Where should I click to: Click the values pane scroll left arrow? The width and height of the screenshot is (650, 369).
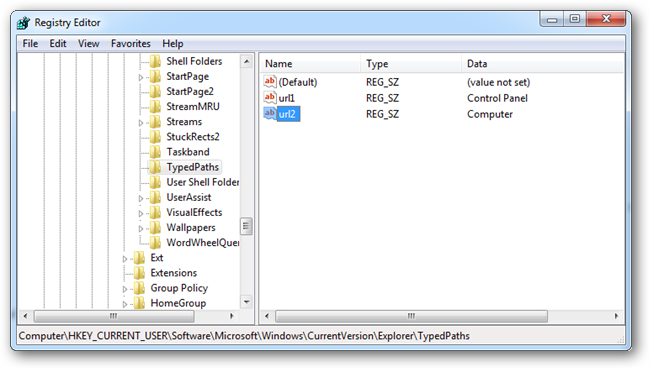[267, 316]
